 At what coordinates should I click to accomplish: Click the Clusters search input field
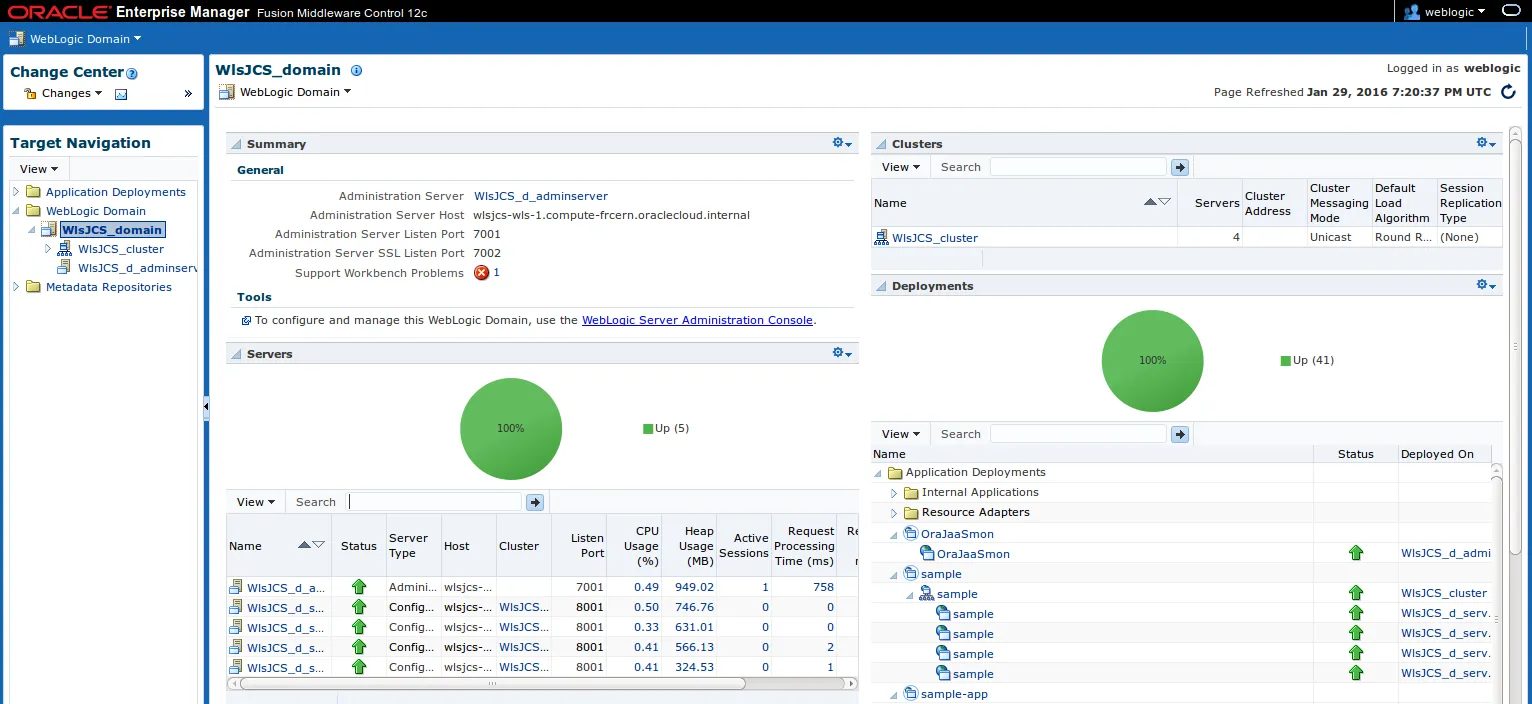[1078, 167]
